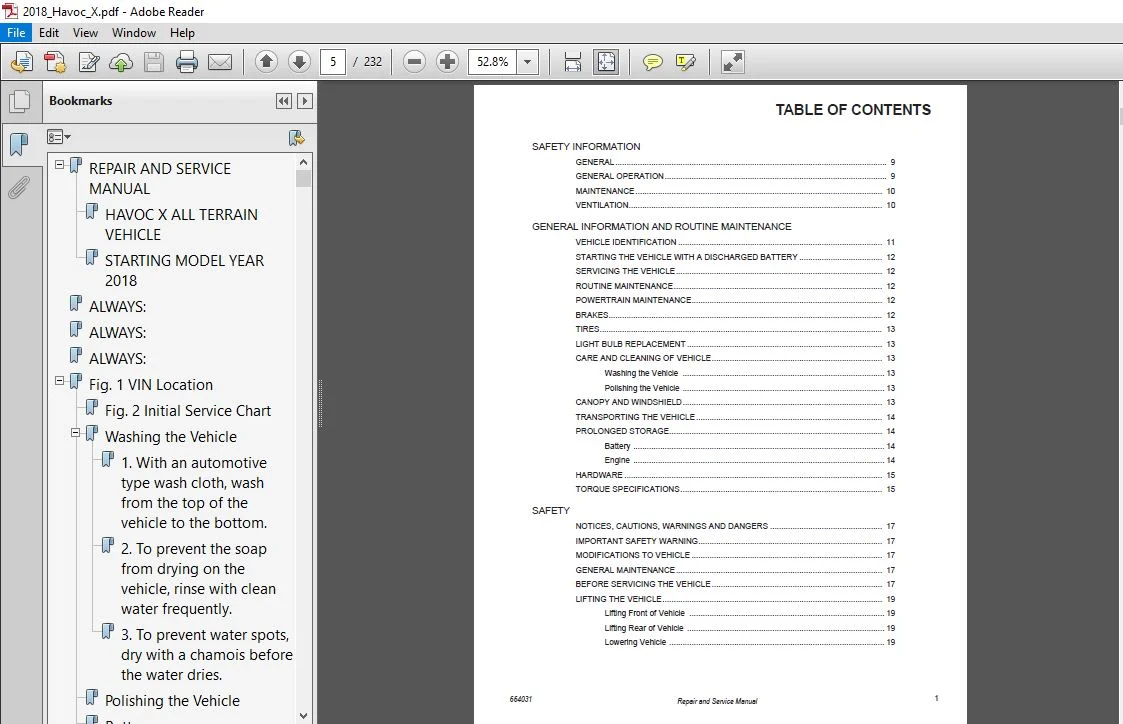
Task: Go to previous page arrow
Action: click(266, 62)
